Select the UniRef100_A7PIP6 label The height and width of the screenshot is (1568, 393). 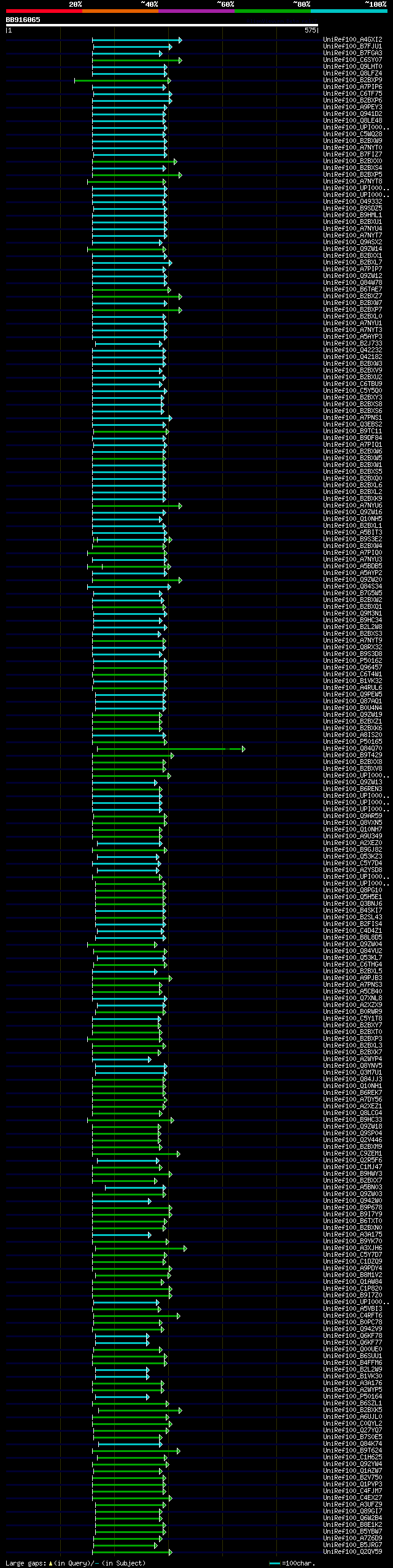pyautogui.click(x=352, y=87)
